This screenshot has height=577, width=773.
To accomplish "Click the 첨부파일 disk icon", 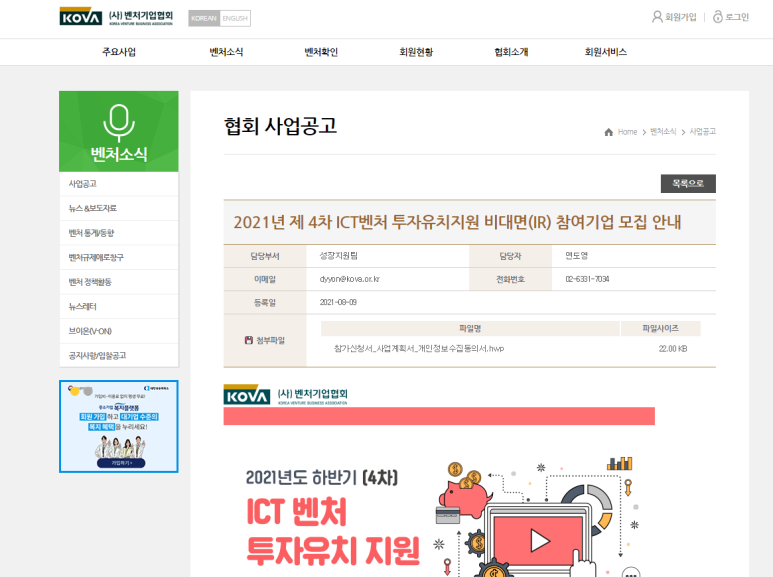I will (249, 340).
